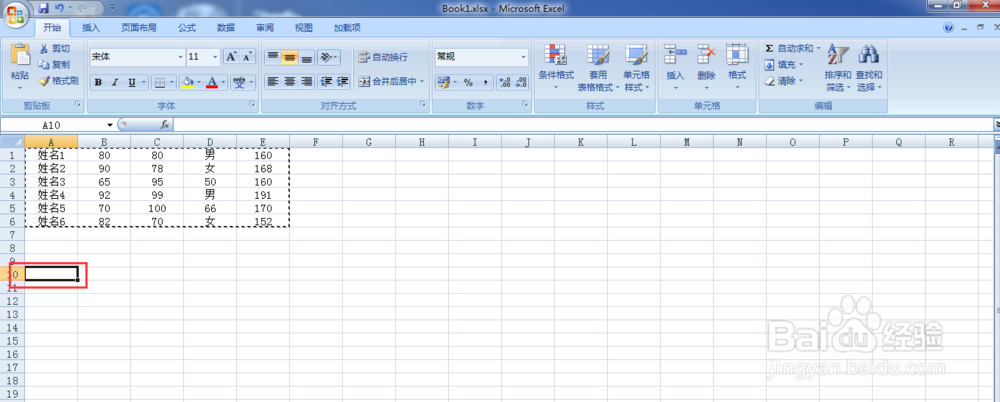Cut selection using 剪切
Image resolution: width=1000 pixels, height=402 pixels.
click(x=54, y=48)
